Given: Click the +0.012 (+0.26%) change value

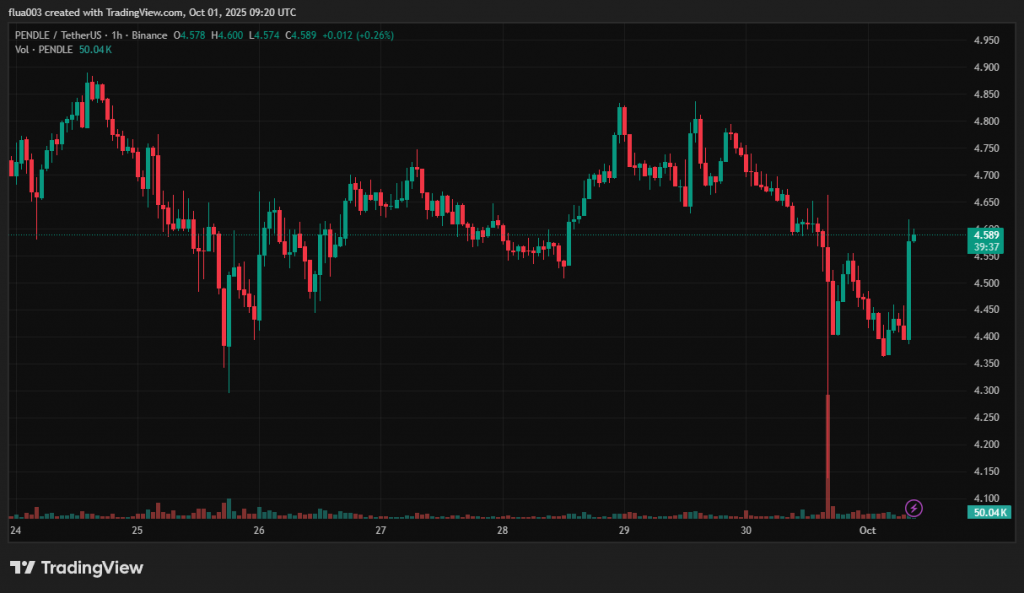Looking at the screenshot, I should [x=358, y=35].
